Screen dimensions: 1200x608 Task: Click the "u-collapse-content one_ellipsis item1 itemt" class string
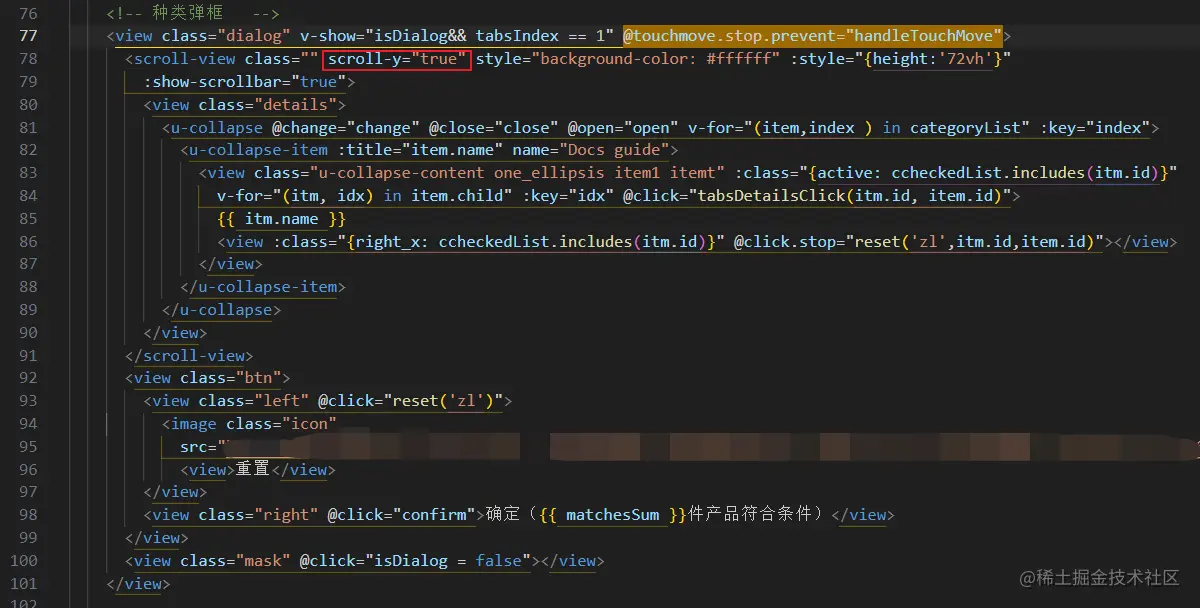(519, 173)
